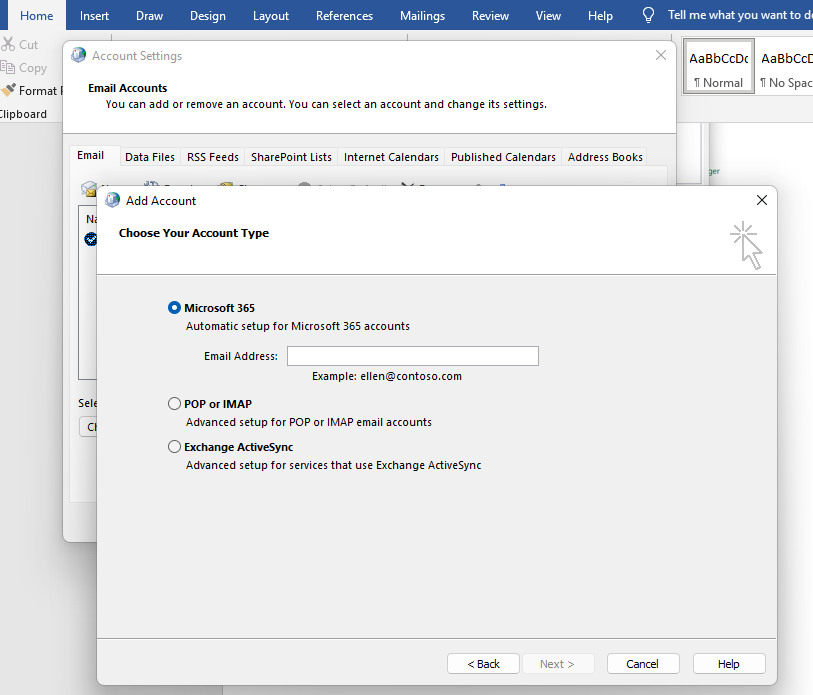813x695 pixels.
Task: Open the Review ribbon tab
Action: point(490,16)
